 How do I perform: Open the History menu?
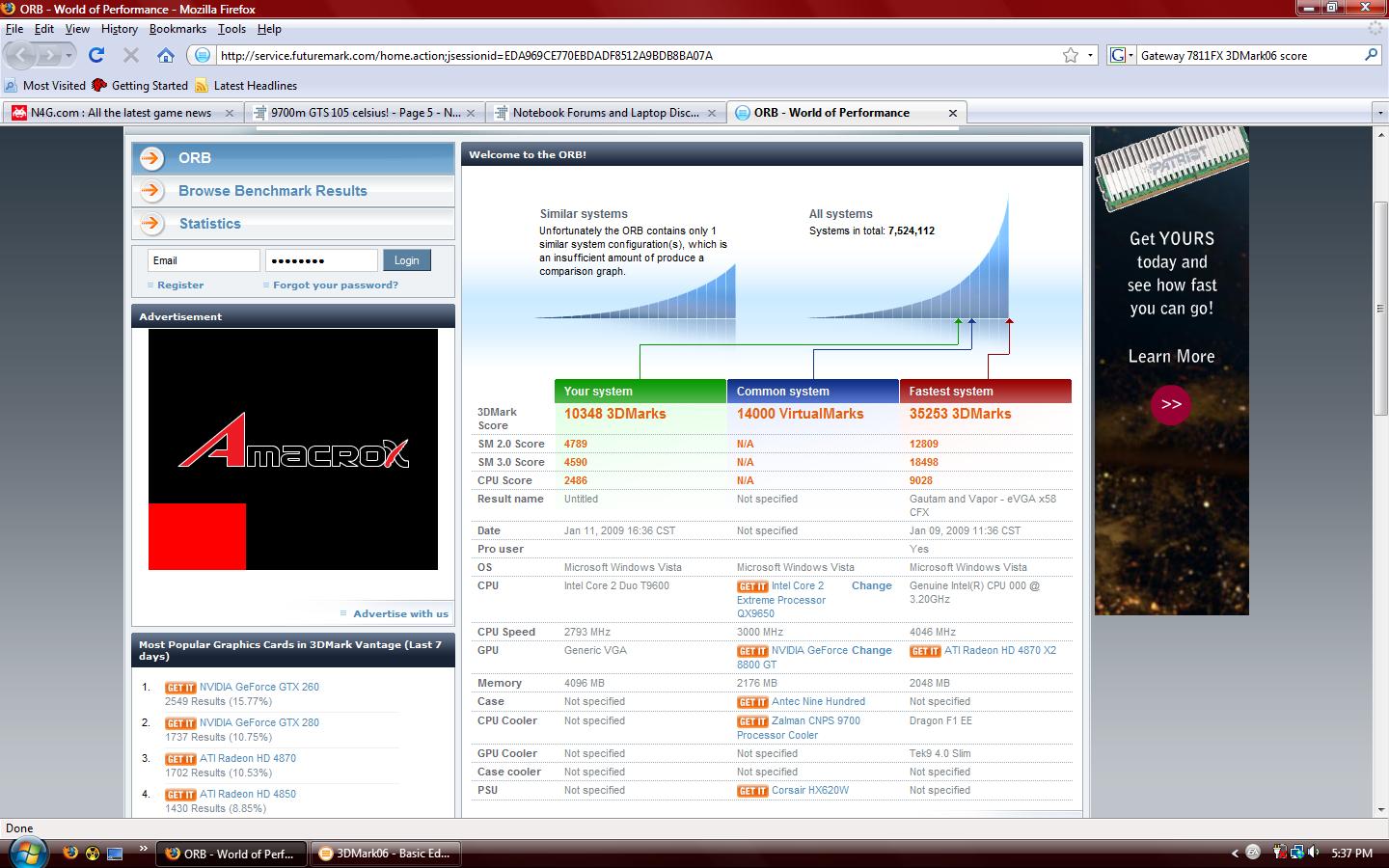point(120,29)
